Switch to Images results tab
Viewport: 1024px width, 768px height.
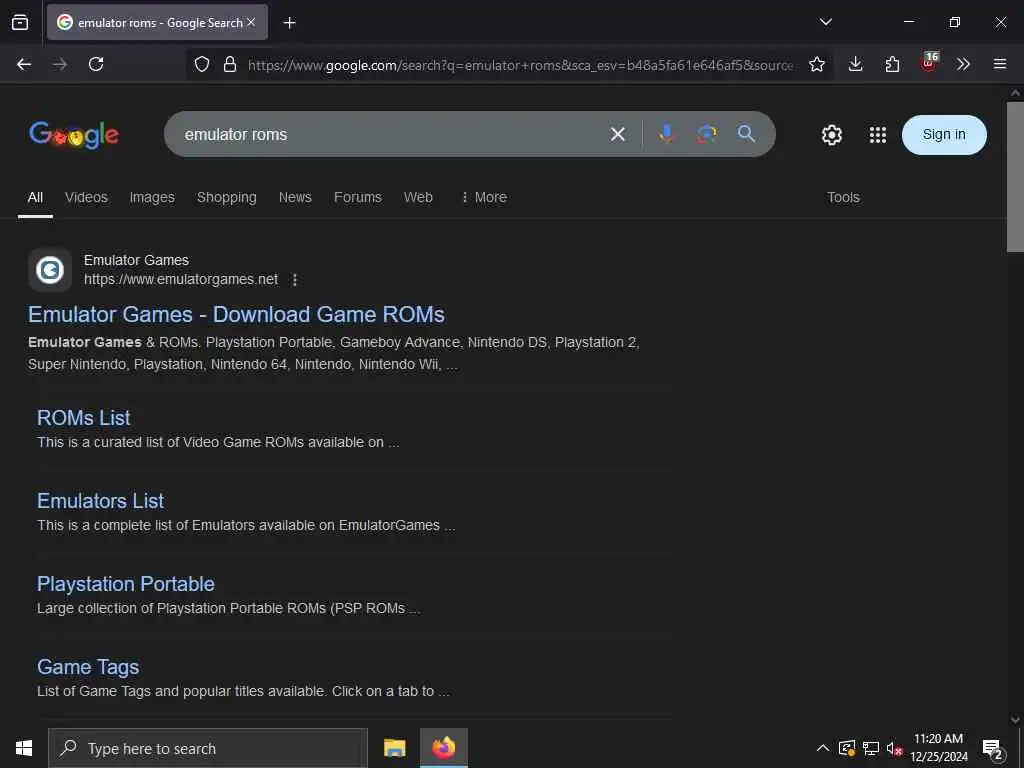(152, 197)
